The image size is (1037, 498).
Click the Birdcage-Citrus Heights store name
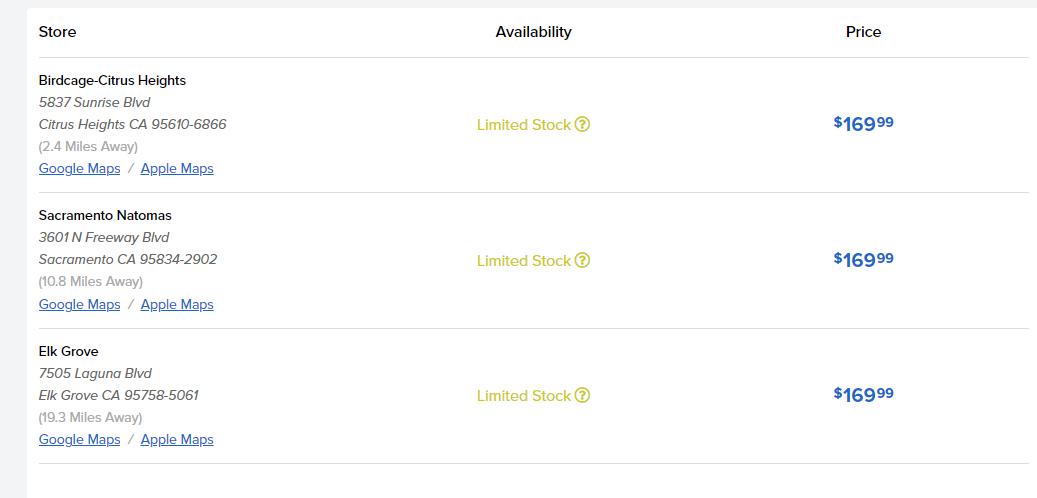112,81
